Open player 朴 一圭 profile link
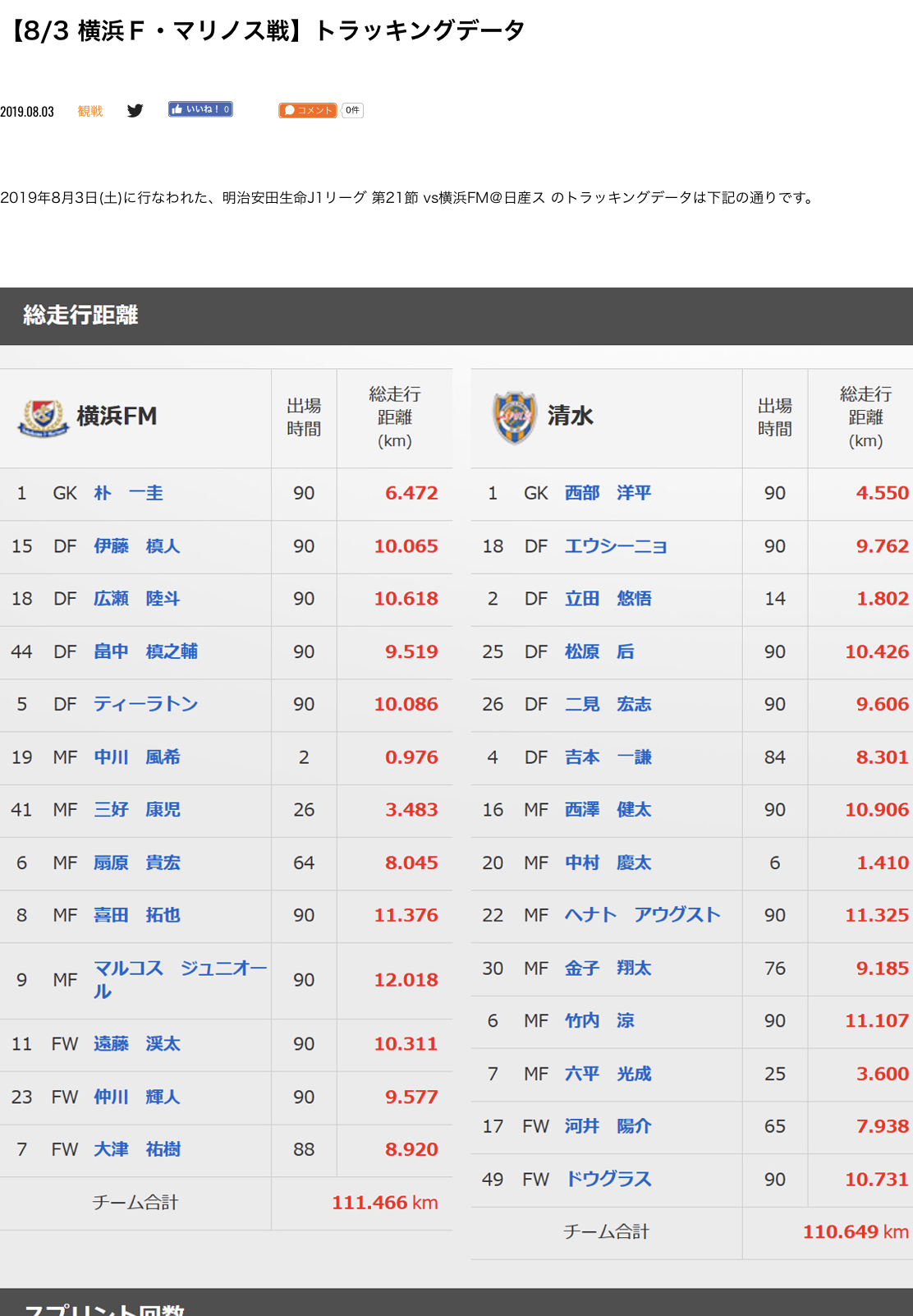Viewport: 913px width, 1316px height. (x=128, y=493)
